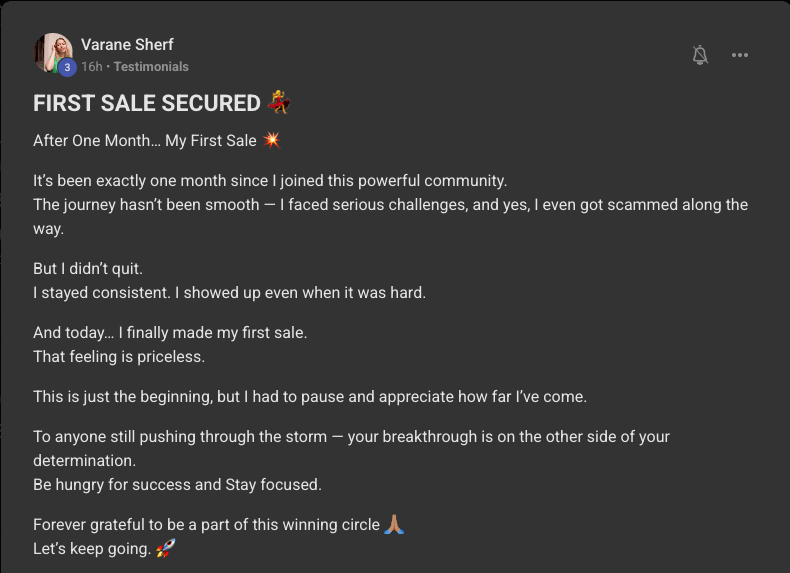Open the Varane Sherf author name link
Image resolution: width=790 pixels, height=573 pixels.
[x=127, y=44]
